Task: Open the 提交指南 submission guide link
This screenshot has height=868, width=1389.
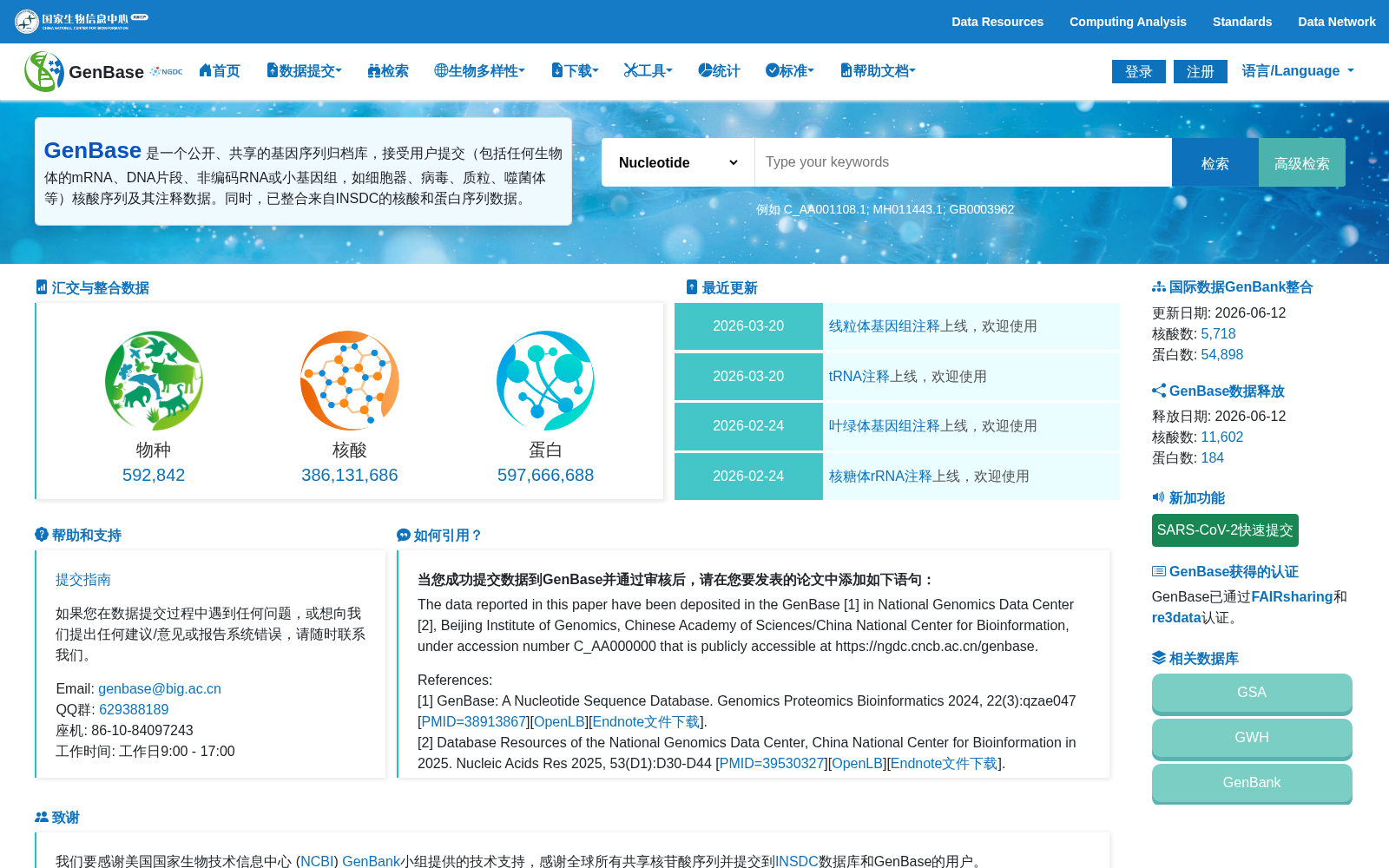Action: point(83,579)
